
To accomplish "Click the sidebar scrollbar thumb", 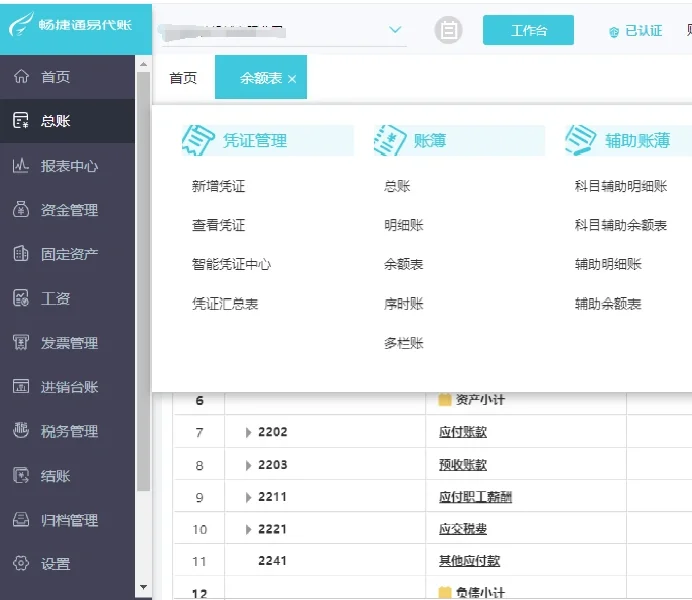I will [143, 281].
